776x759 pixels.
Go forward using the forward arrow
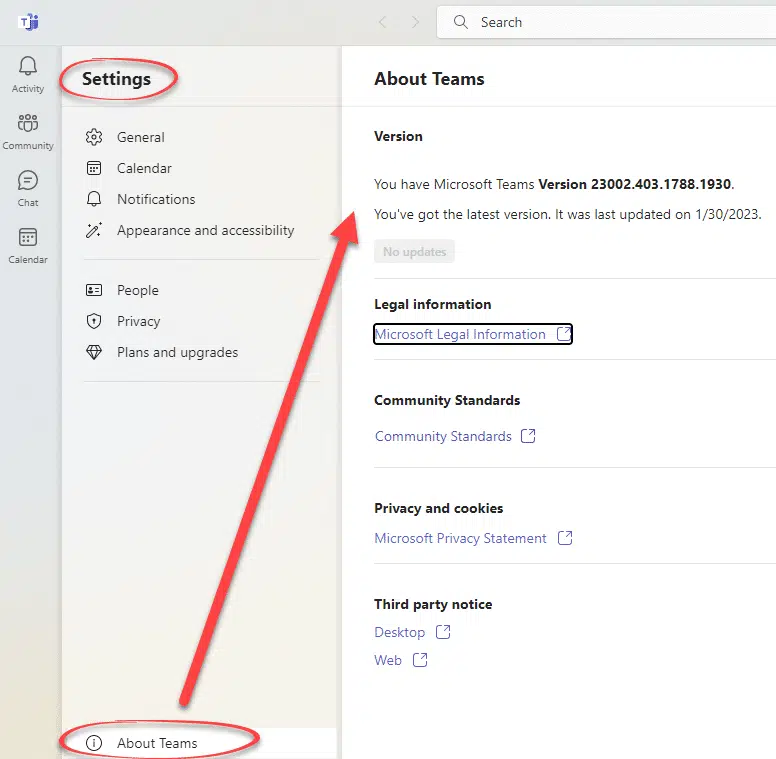[x=415, y=22]
